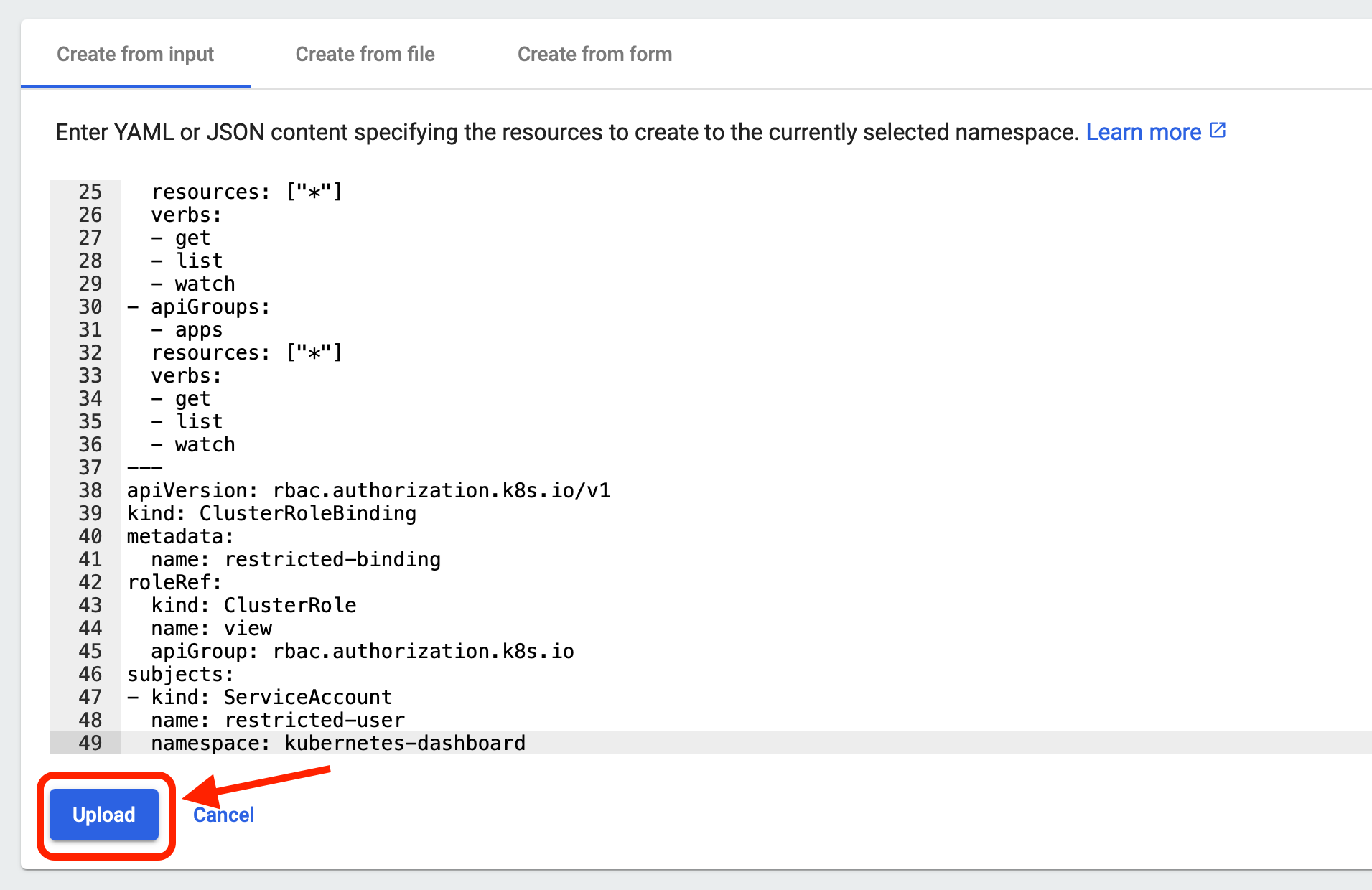Click '- get' on line 27
The width and height of the screenshot is (1372, 890).
[x=181, y=238]
